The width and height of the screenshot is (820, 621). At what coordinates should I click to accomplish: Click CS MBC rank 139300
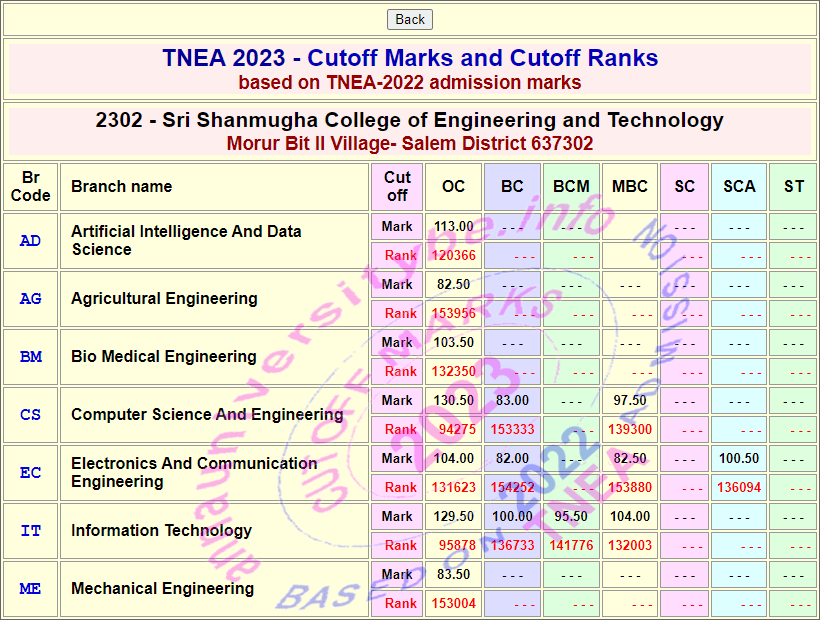point(630,430)
